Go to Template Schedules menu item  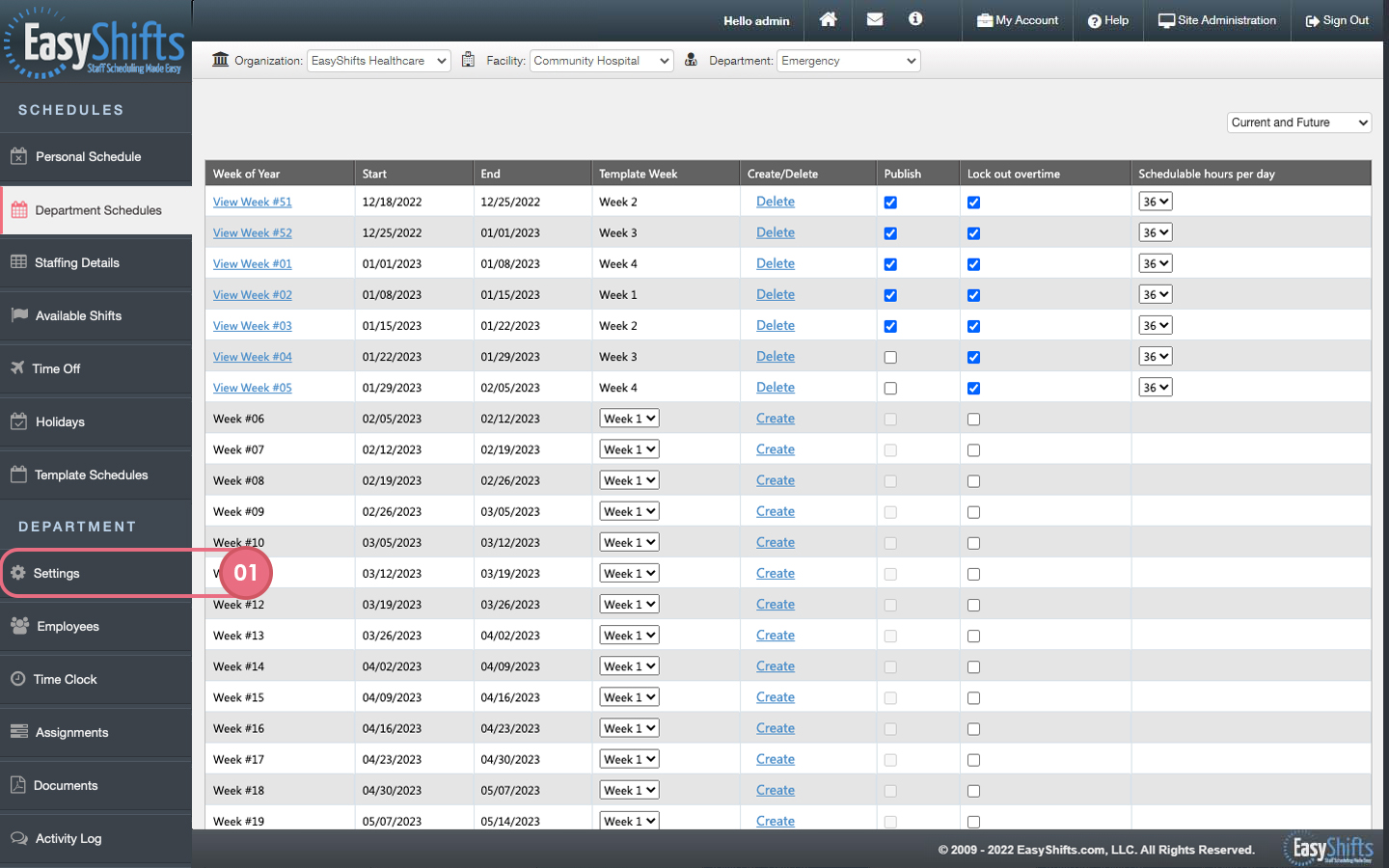(x=92, y=475)
